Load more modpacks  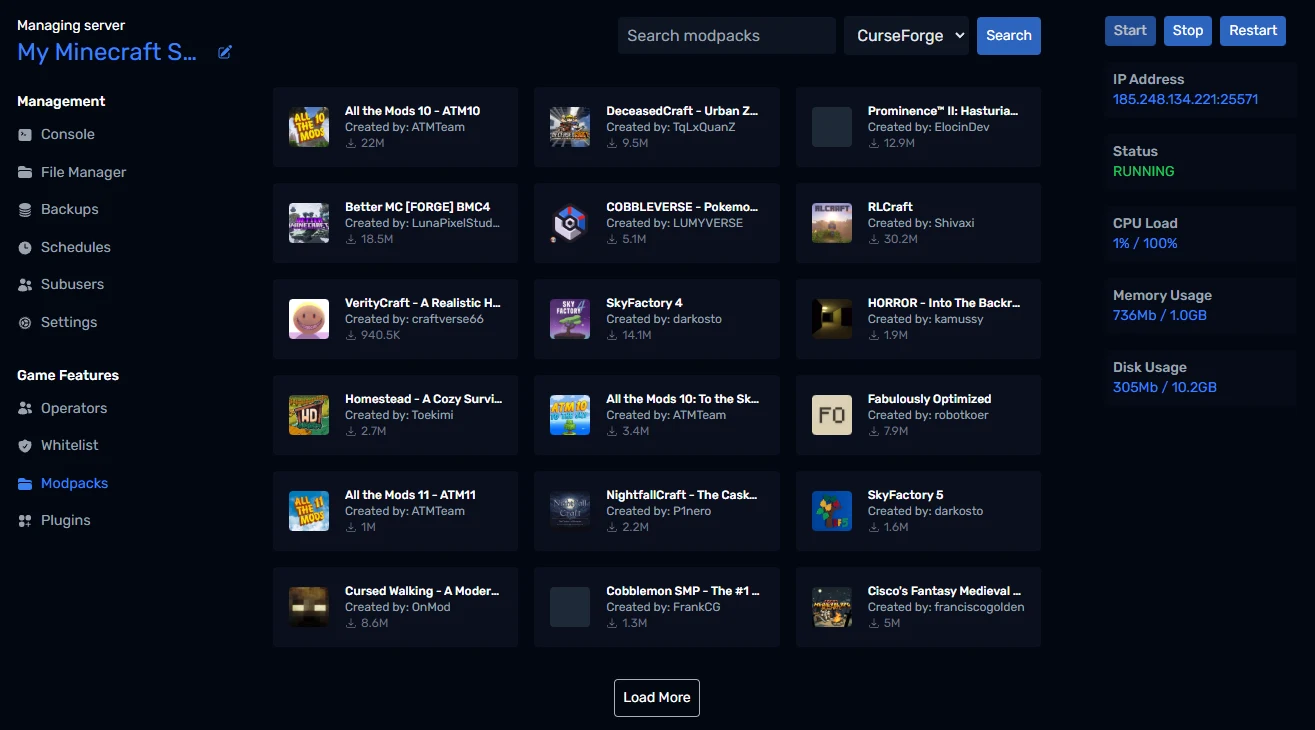pos(657,698)
